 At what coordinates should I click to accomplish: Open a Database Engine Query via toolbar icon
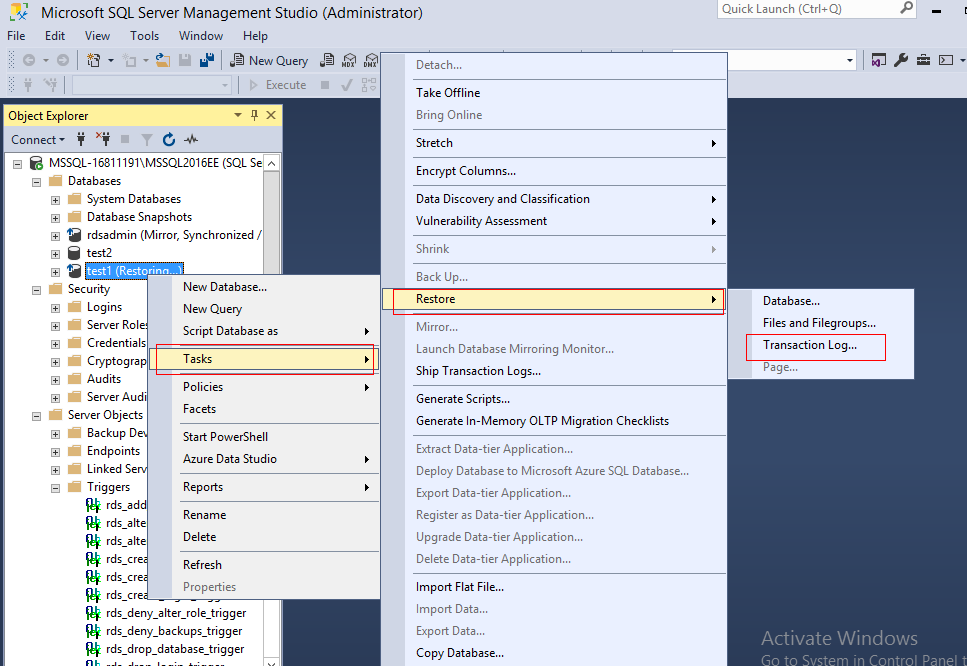click(327, 60)
